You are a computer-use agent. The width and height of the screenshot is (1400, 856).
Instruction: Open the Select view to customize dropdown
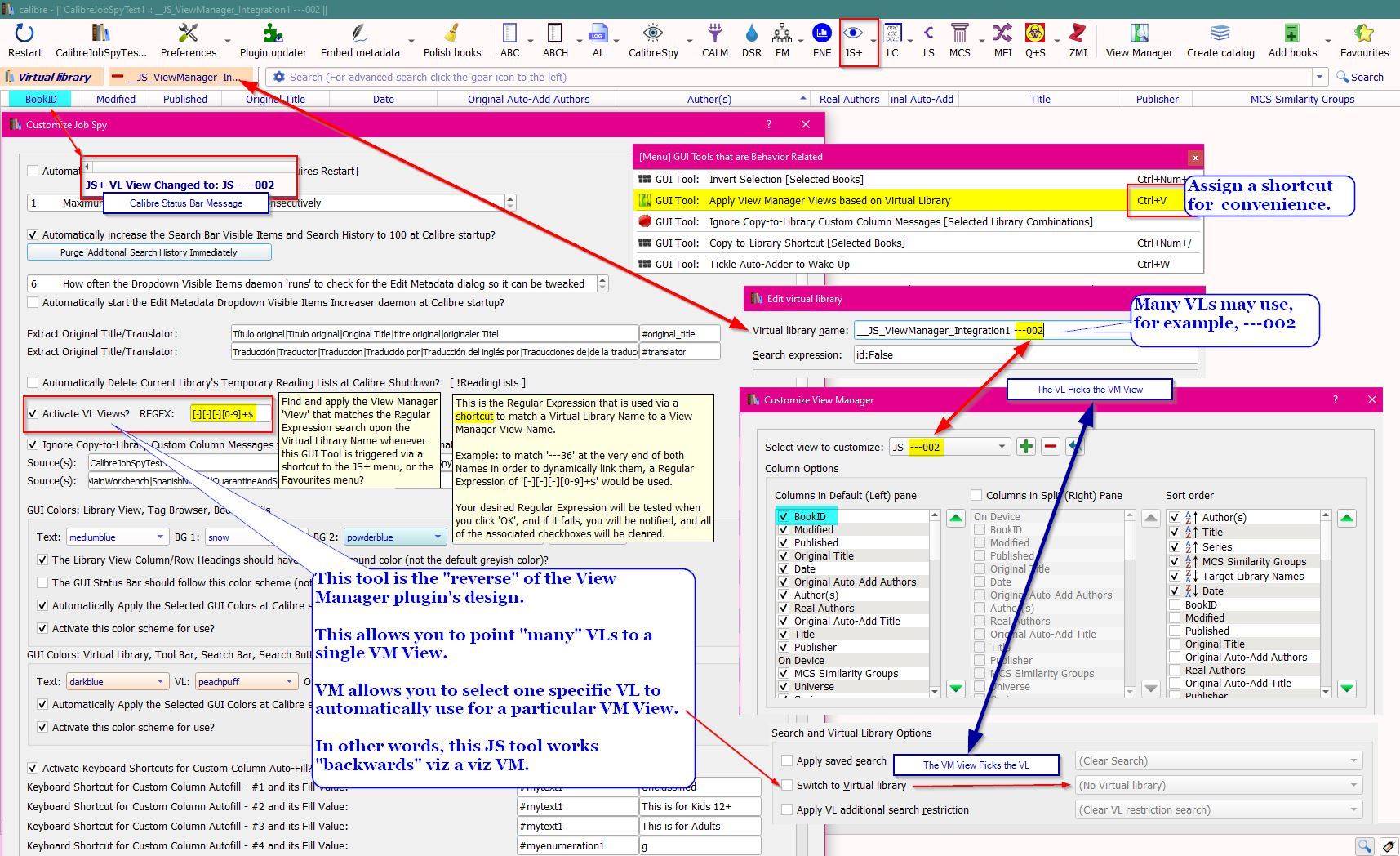pos(949,447)
